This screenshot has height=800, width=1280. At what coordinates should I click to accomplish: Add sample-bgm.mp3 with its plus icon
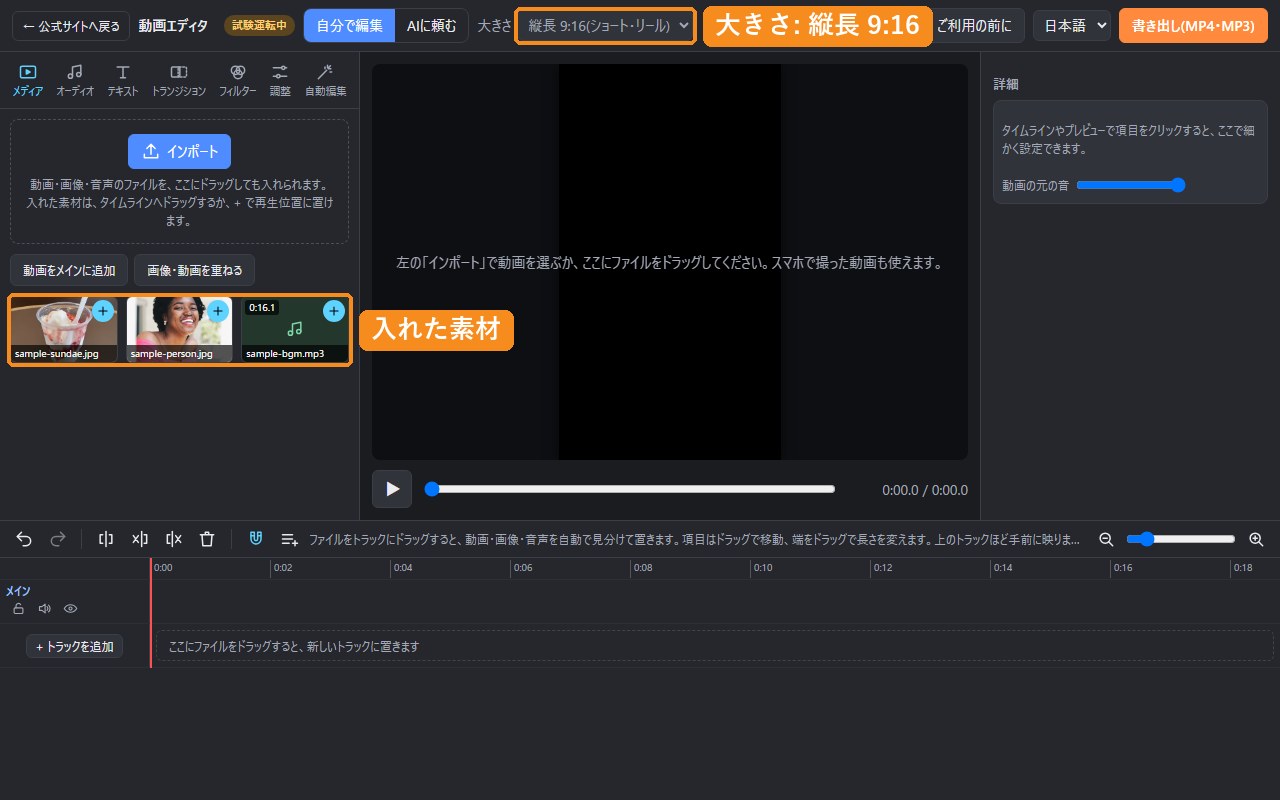[x=334, y=311]
